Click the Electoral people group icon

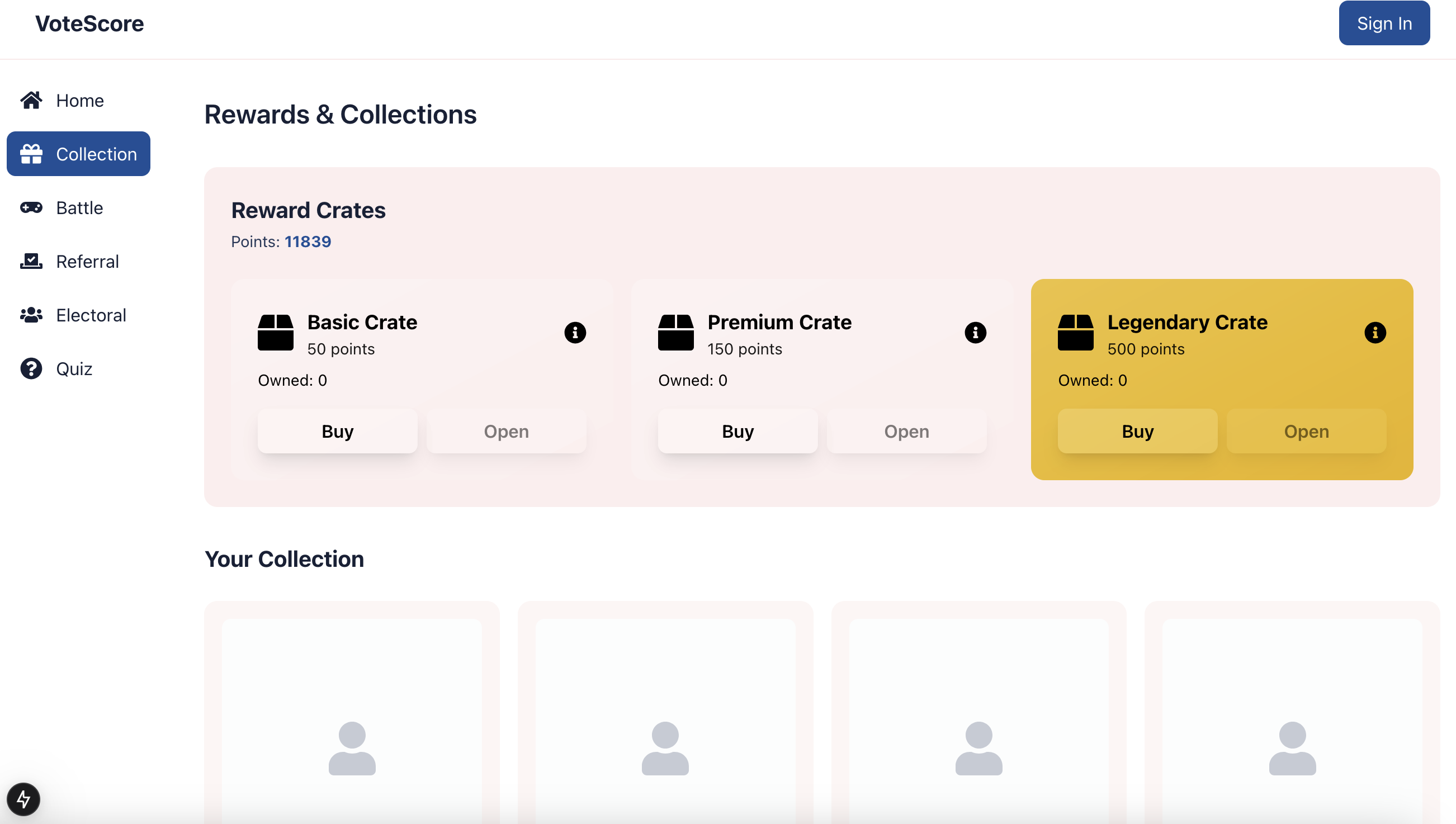(x=31, y=315)
